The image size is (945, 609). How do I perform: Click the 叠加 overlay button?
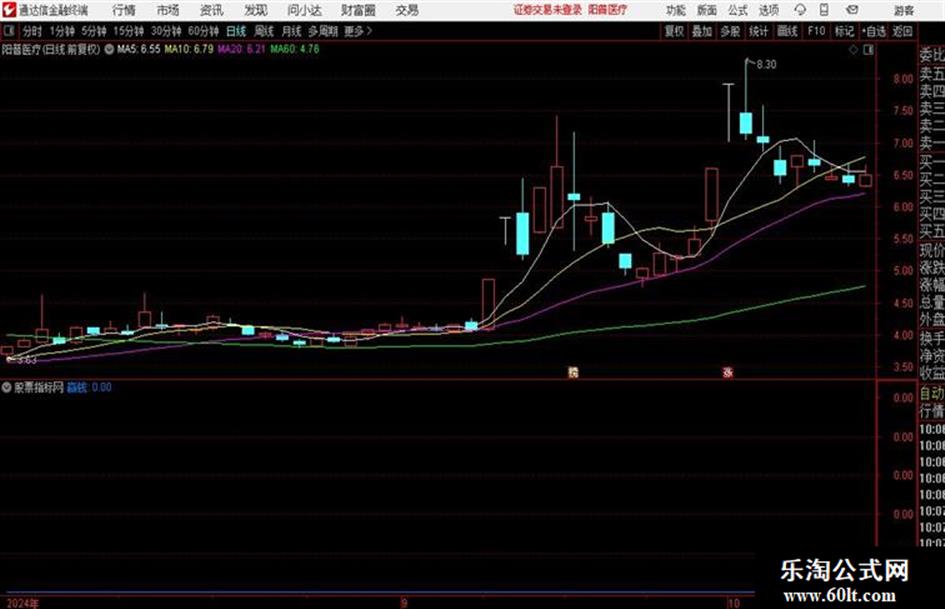702,31
